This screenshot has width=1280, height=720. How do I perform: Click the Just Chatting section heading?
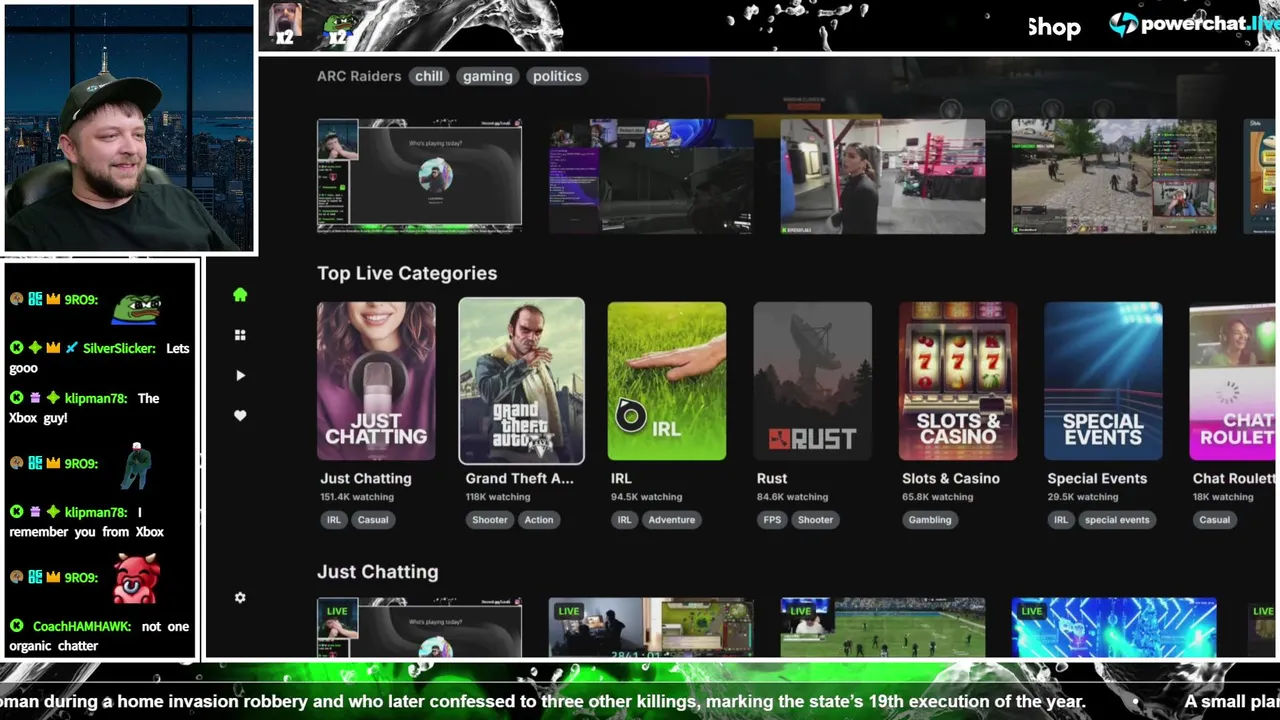click(x=378, y=572)
